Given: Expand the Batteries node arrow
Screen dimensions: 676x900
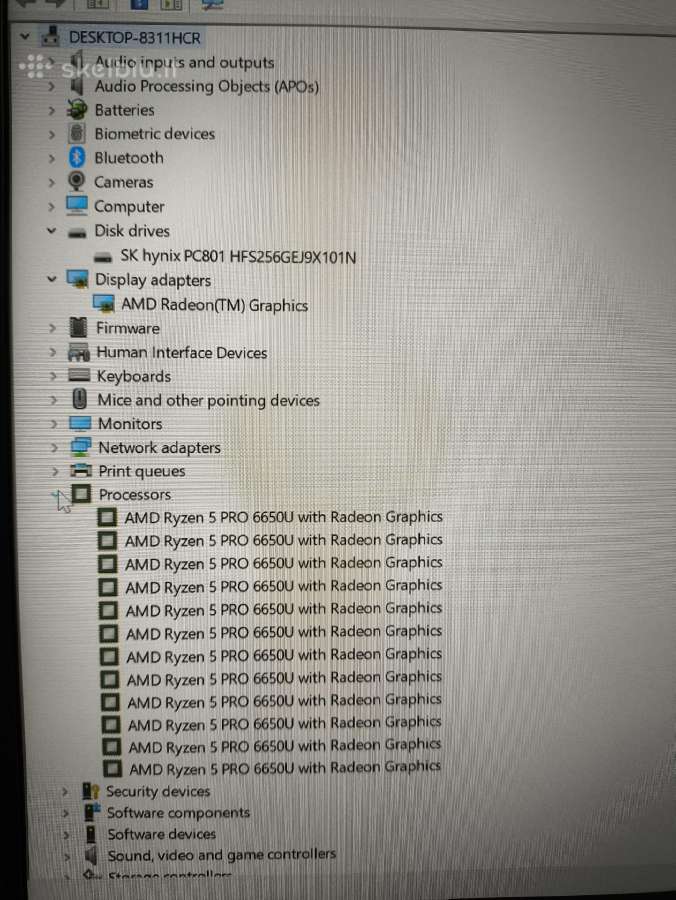Looking at the screenshot, I should pos(52,110).
